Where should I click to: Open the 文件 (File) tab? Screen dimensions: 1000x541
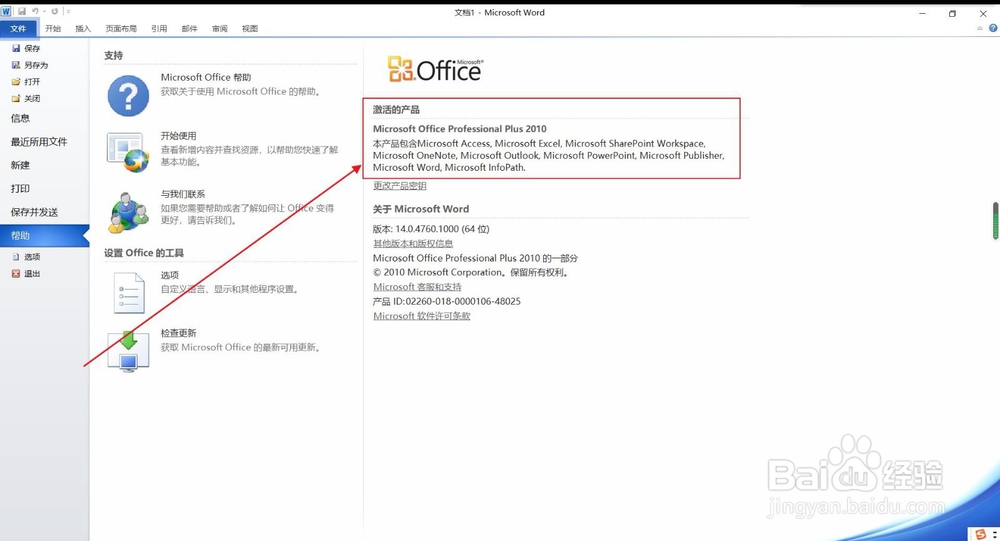(x=18, y=29)
